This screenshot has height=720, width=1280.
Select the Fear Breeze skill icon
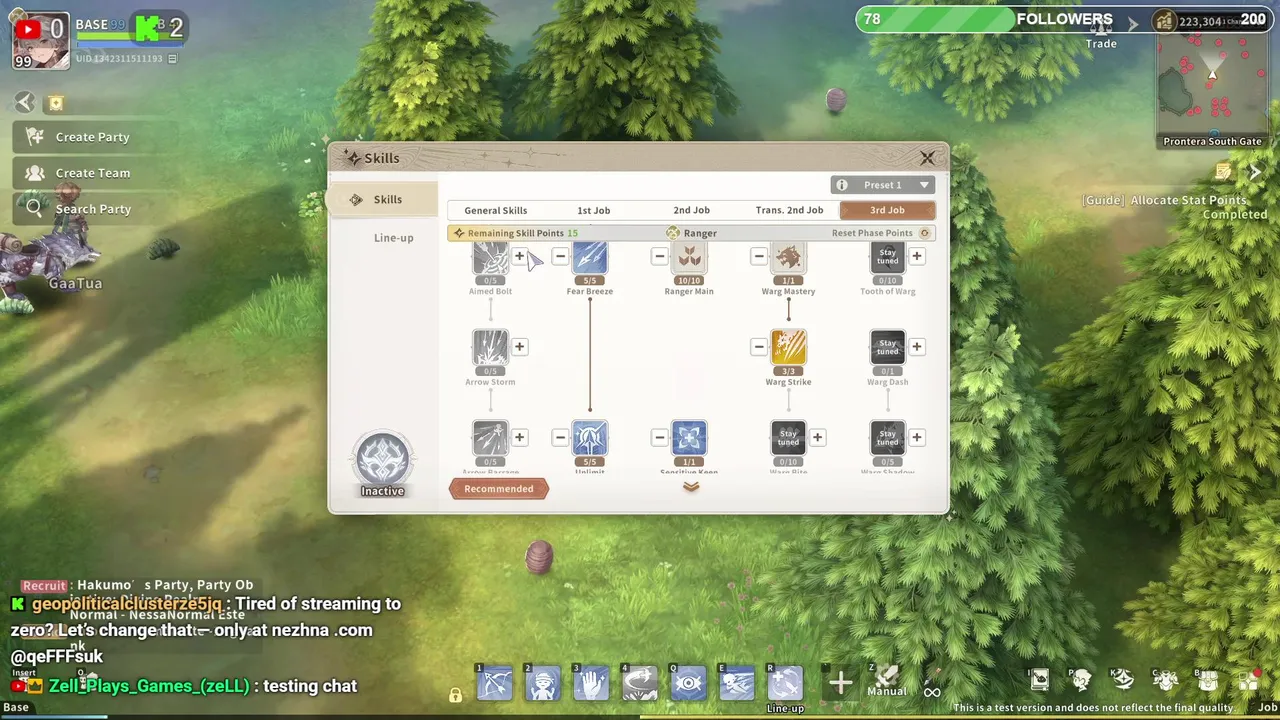click(x=590, y=258)
